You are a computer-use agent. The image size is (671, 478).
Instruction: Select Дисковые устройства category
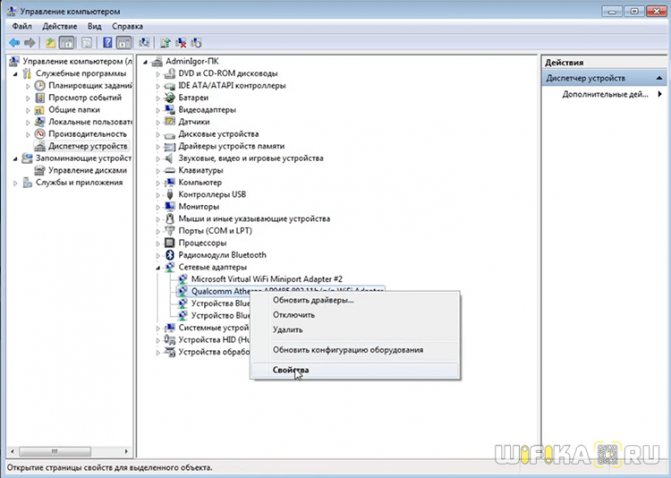coord(219,134)
